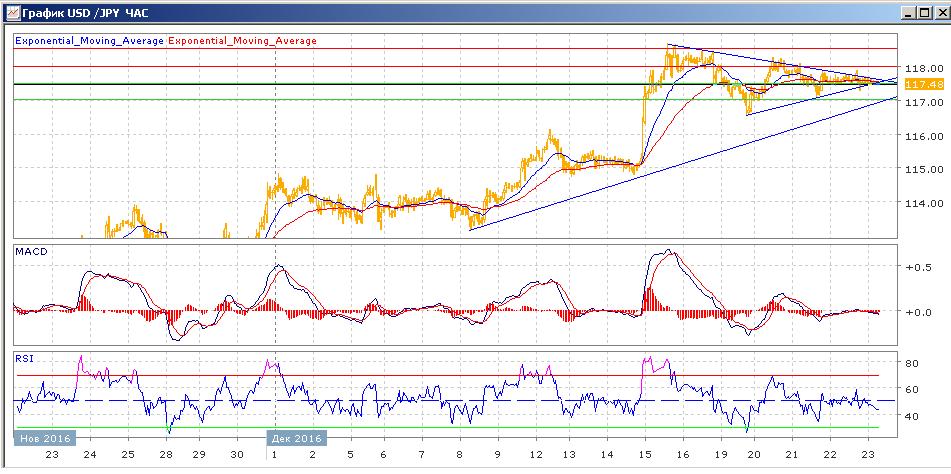This screenshot has width=951, height=474.
Task: Click the MACD indicator panel label
Action: pos(29,253)
